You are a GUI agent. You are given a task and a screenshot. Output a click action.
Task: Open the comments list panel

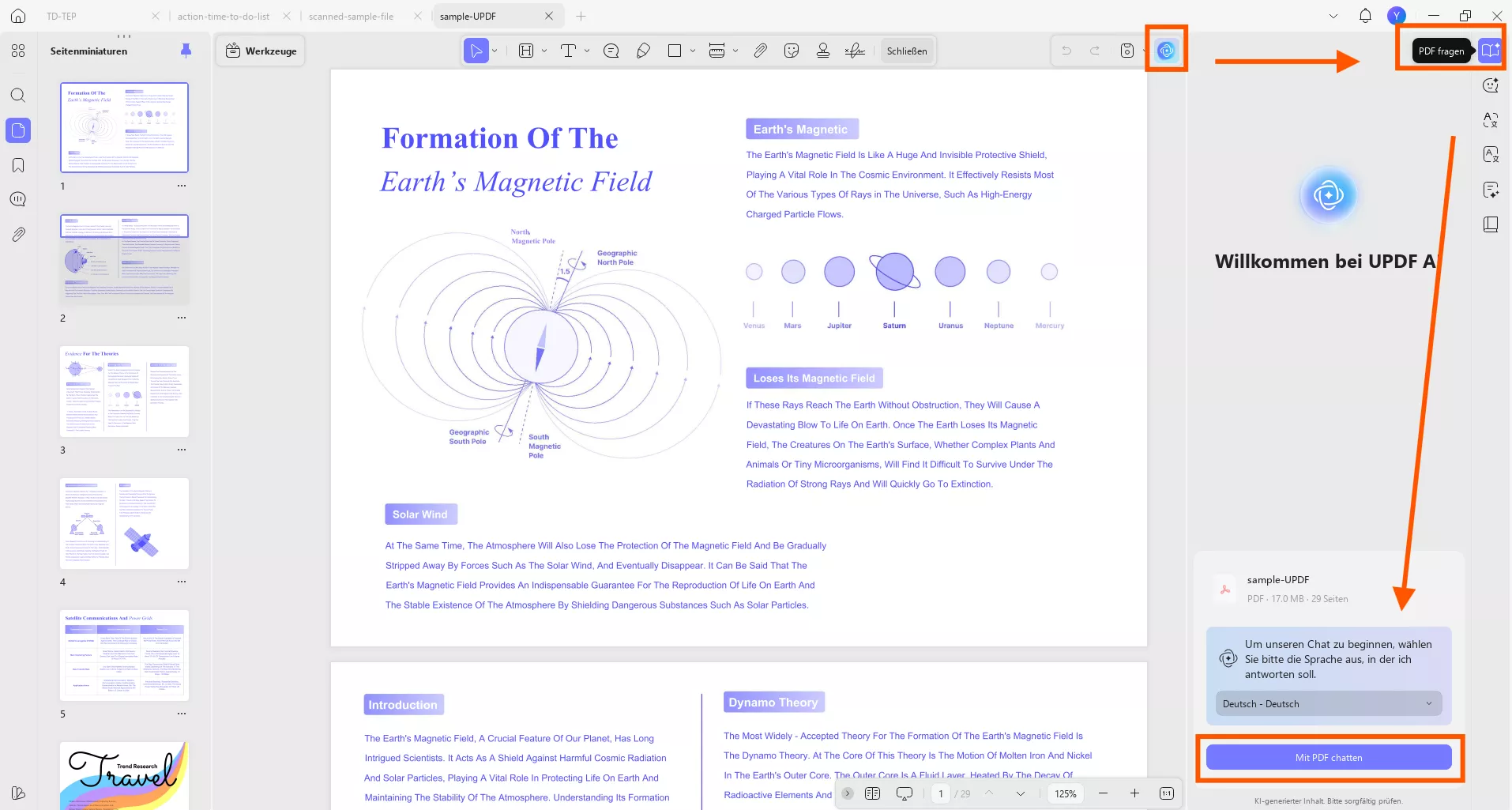[18, 200]
